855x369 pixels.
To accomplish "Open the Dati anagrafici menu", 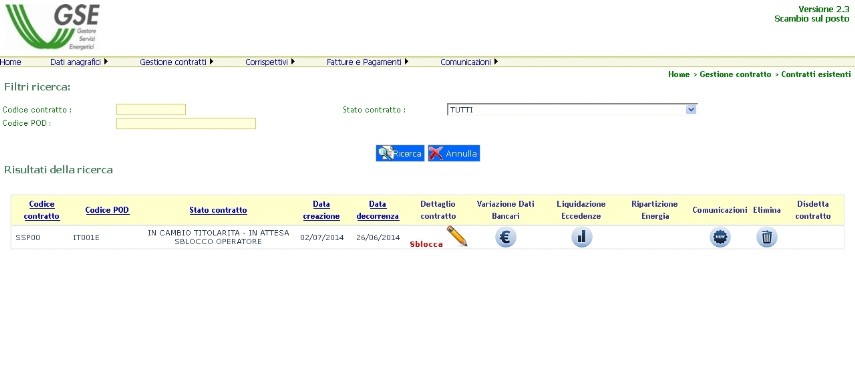I will click(79, 62).
